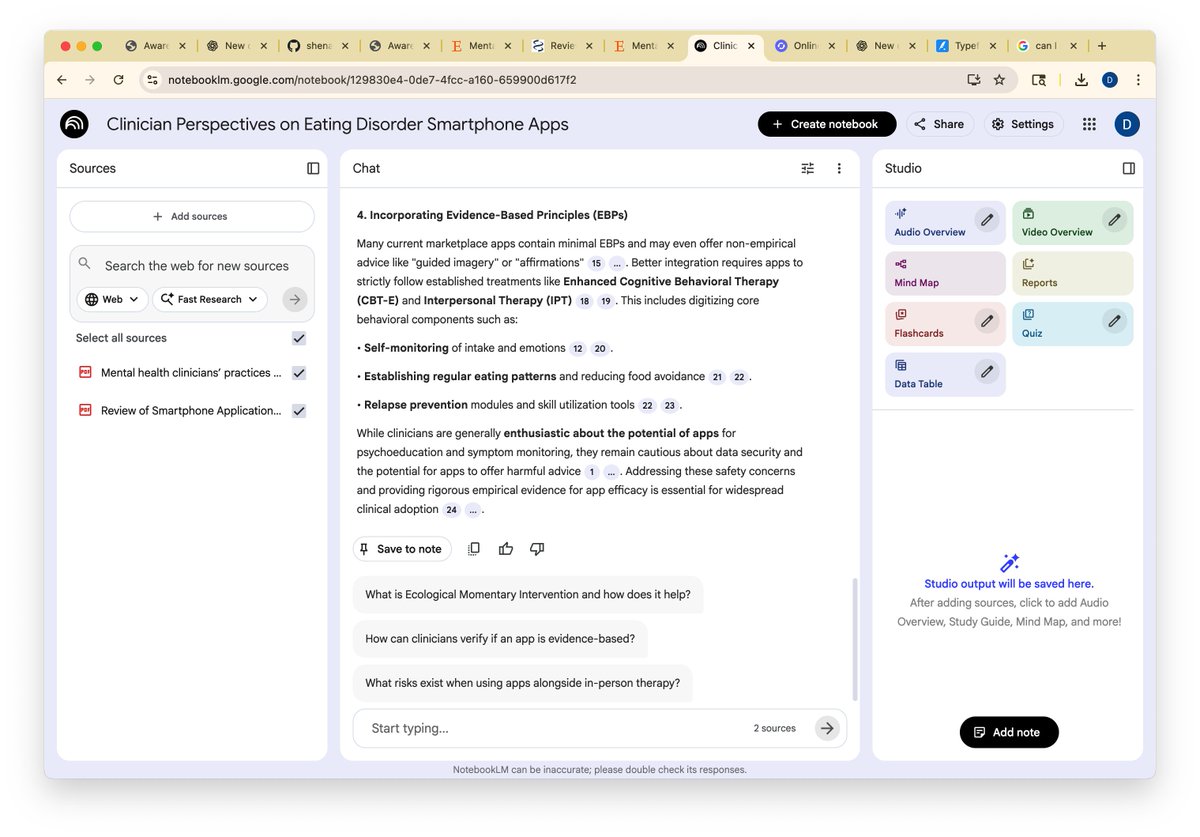Screen dimensions: 1200x837
Task: Ask how clinicians verify evidence-based apps
Action: 500,639
